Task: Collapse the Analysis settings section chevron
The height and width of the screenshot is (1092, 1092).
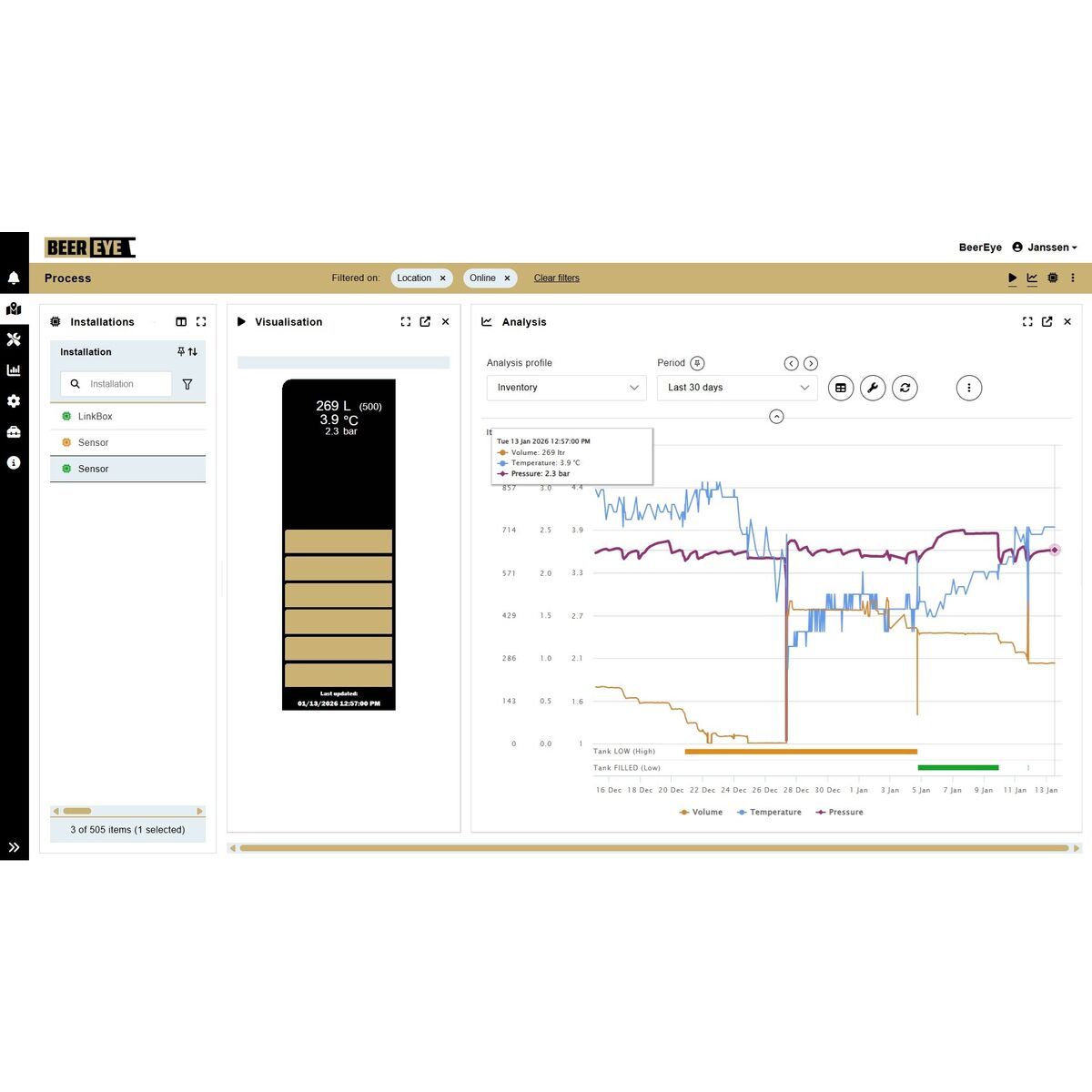Action: point(776,417)
